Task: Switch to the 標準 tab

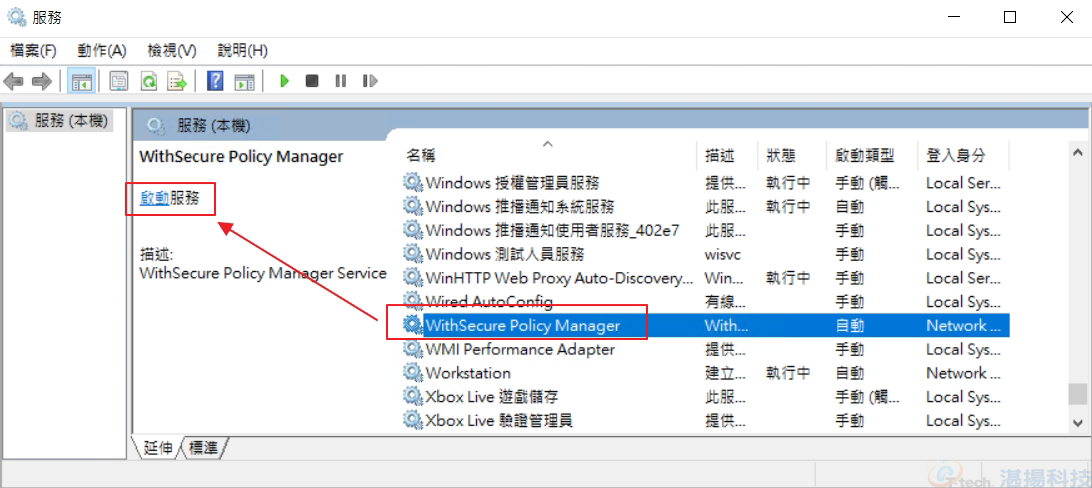Action: [x=203, y=448]
